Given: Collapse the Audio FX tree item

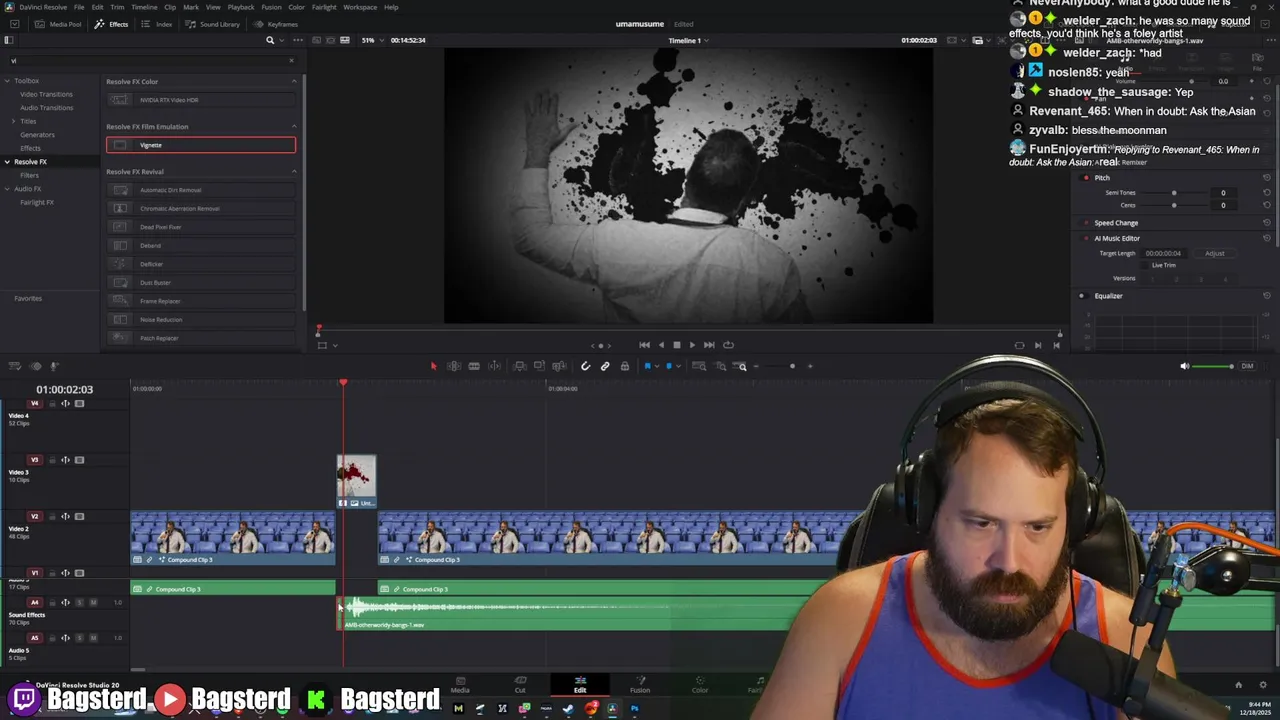Looking at the screenshot, I should (x=7, y=188).
